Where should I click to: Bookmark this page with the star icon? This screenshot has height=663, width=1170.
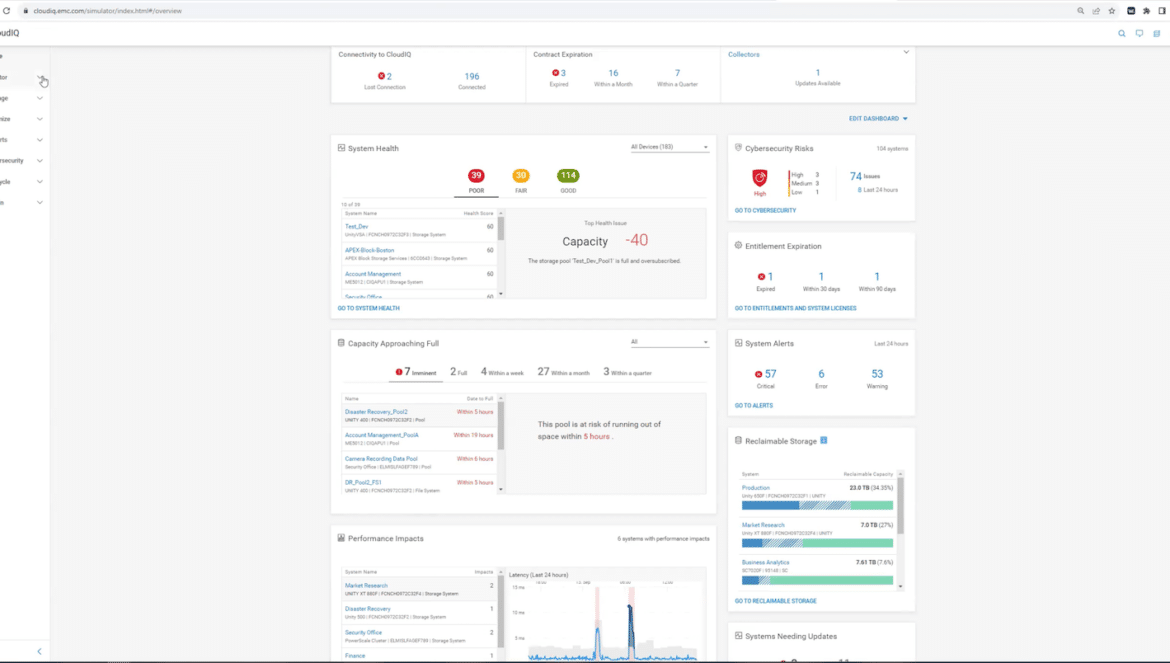(x=1112, y=10)
